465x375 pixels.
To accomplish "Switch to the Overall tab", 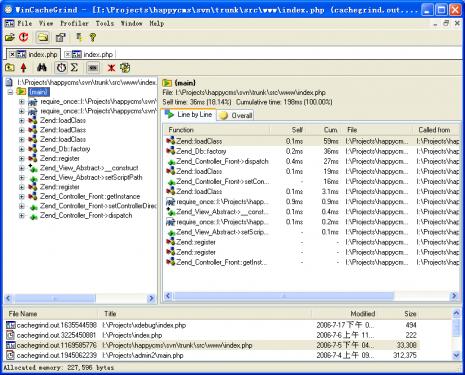I will 236,115.
